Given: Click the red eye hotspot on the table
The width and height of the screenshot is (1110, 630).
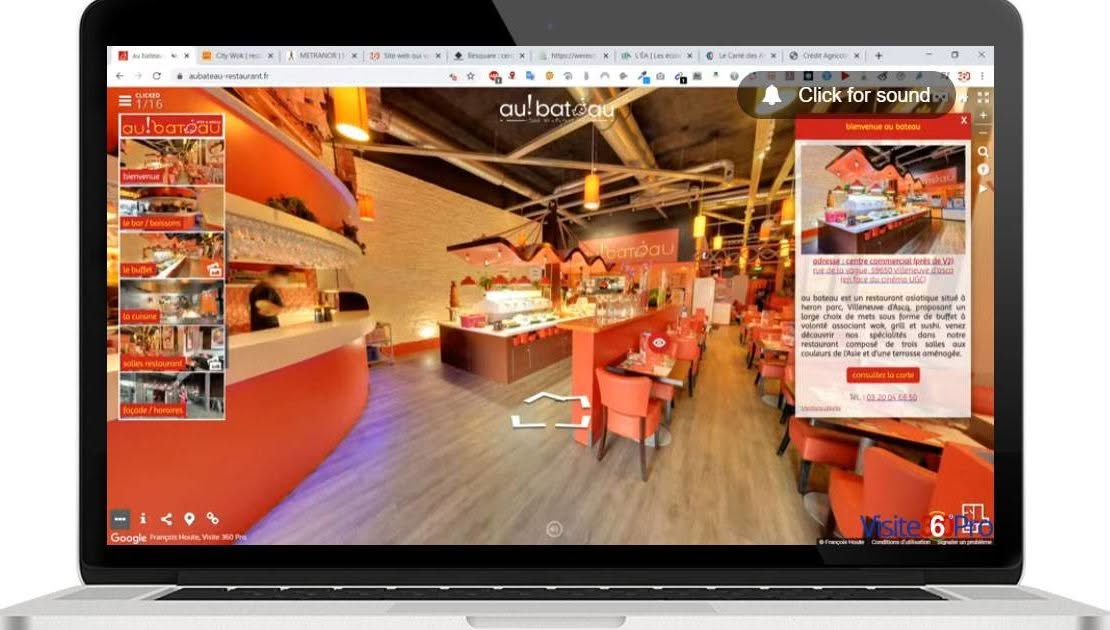Looking at the screenshot, I should pos(659,343).
